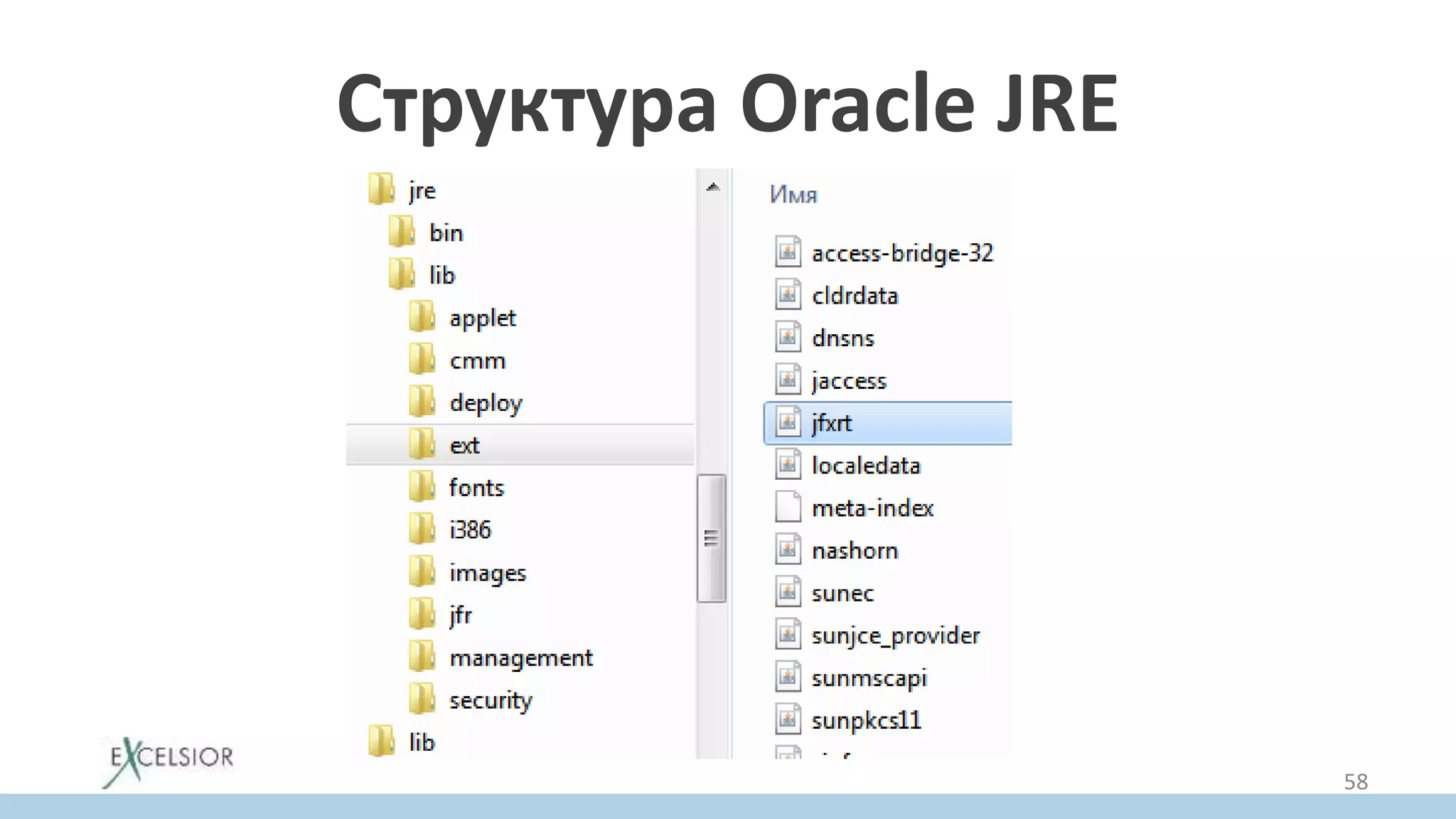Select the localedata file name
Image resolution: width=1456 pixels, height=819 pixels.
866,466
